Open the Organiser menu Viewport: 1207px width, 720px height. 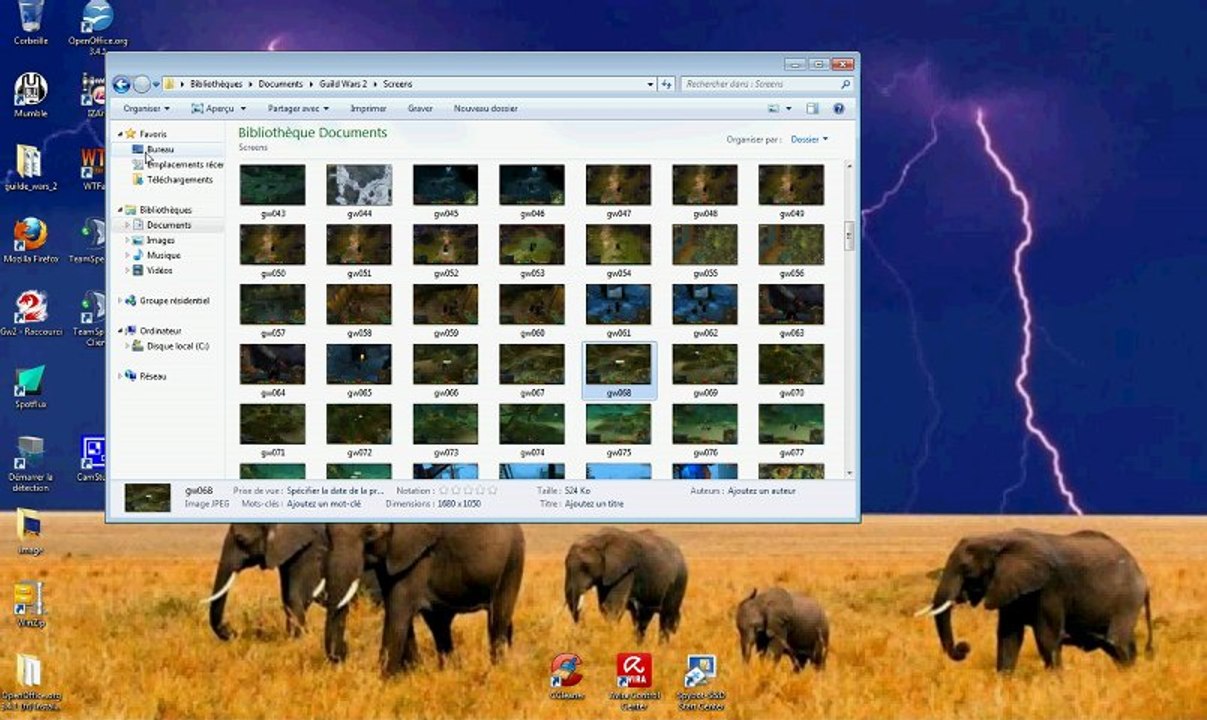point(146,108)
